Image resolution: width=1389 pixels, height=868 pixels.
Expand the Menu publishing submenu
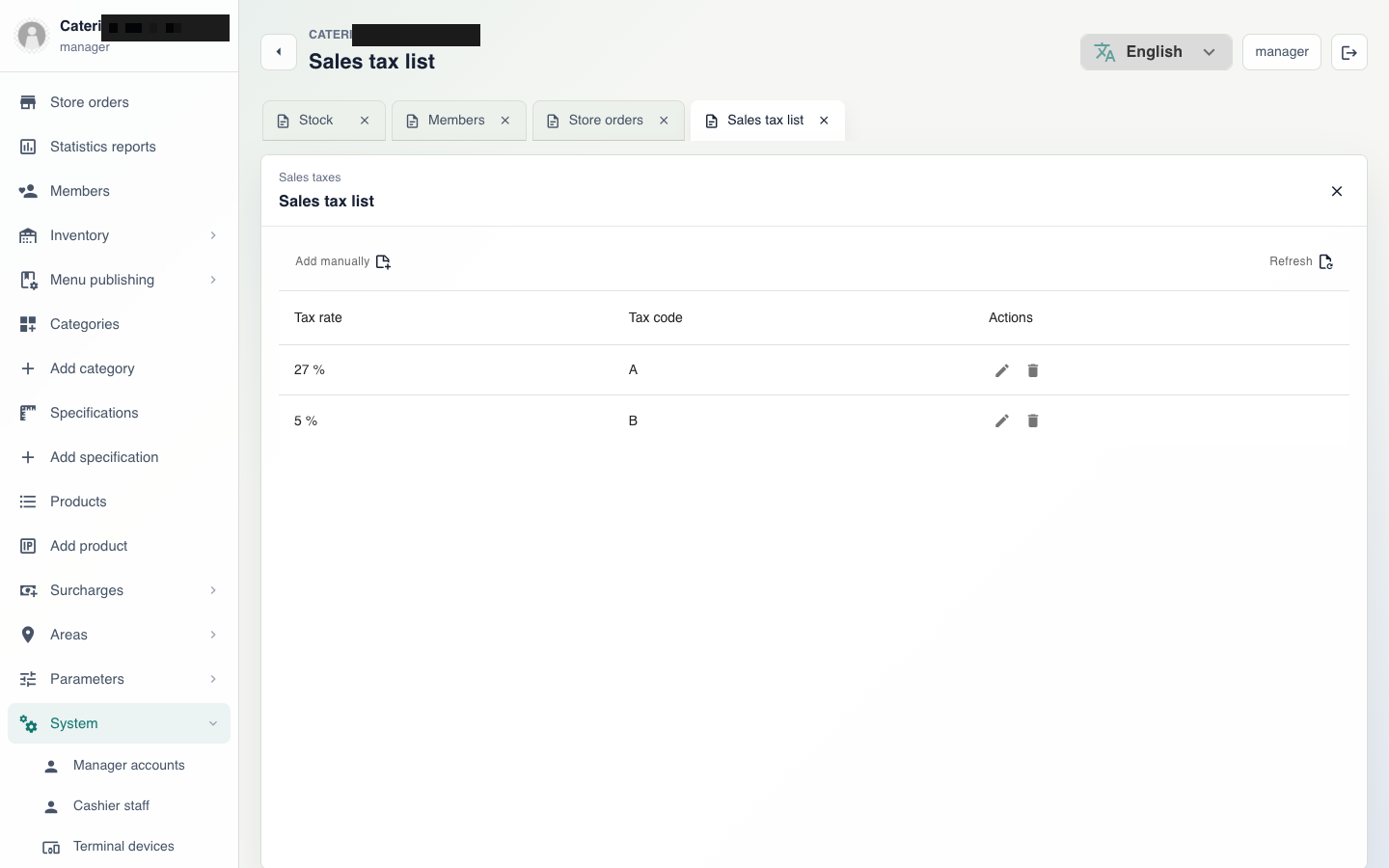coord(120,280)
